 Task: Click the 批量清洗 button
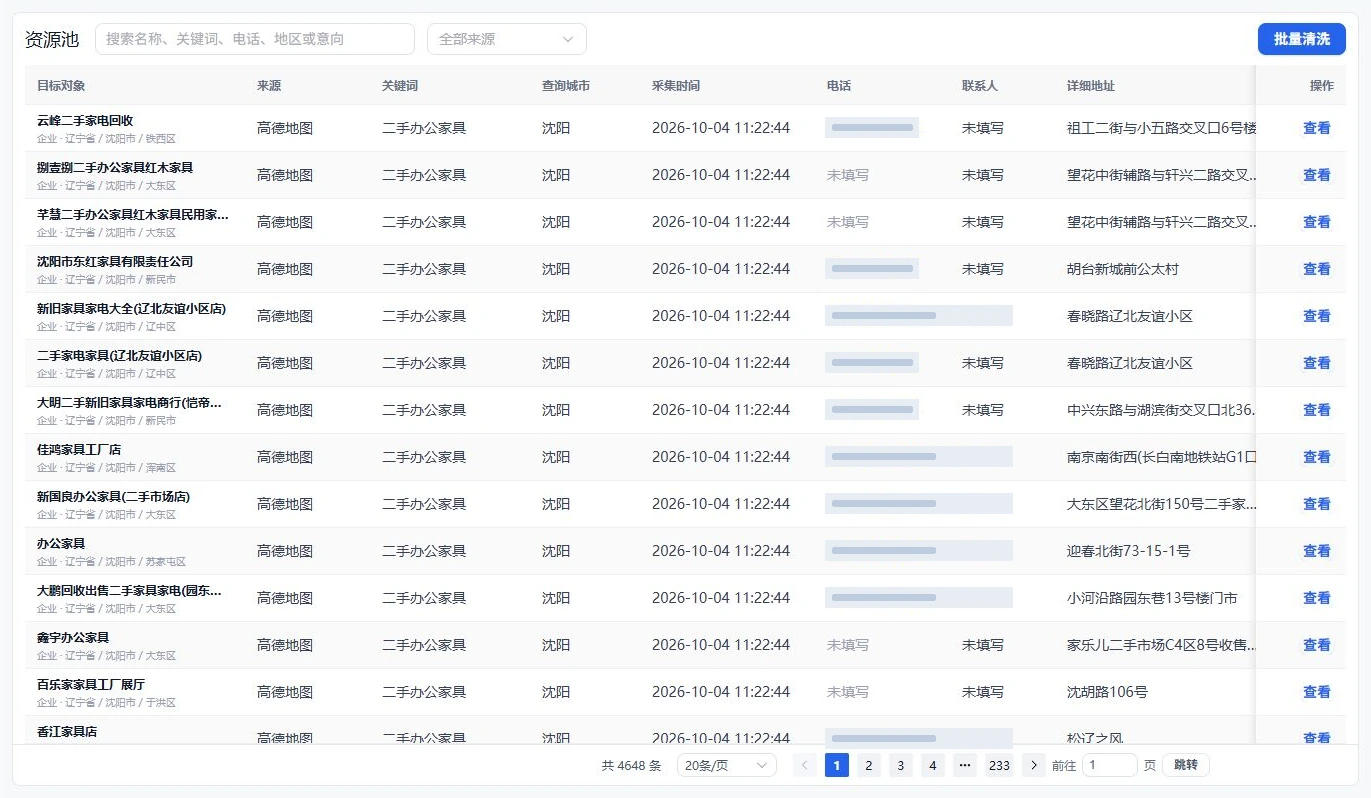click(x=1302, y=39)
